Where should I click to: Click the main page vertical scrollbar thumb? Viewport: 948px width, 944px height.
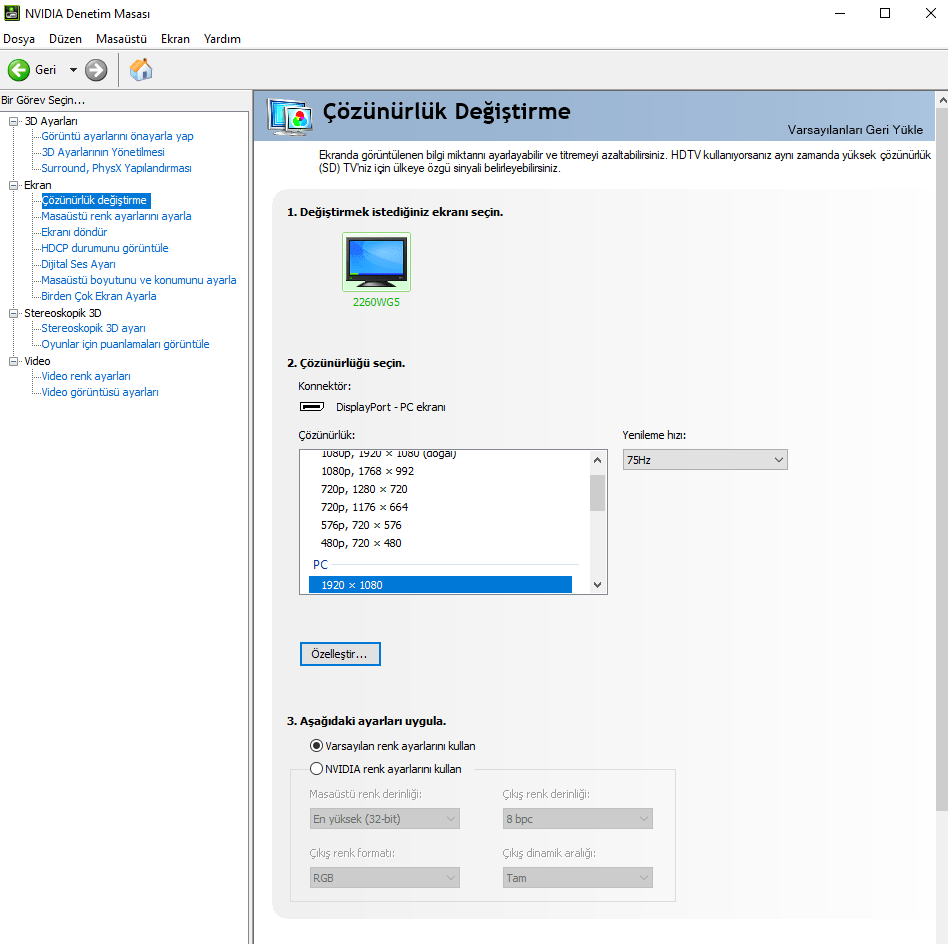click(x=942, y=460)
